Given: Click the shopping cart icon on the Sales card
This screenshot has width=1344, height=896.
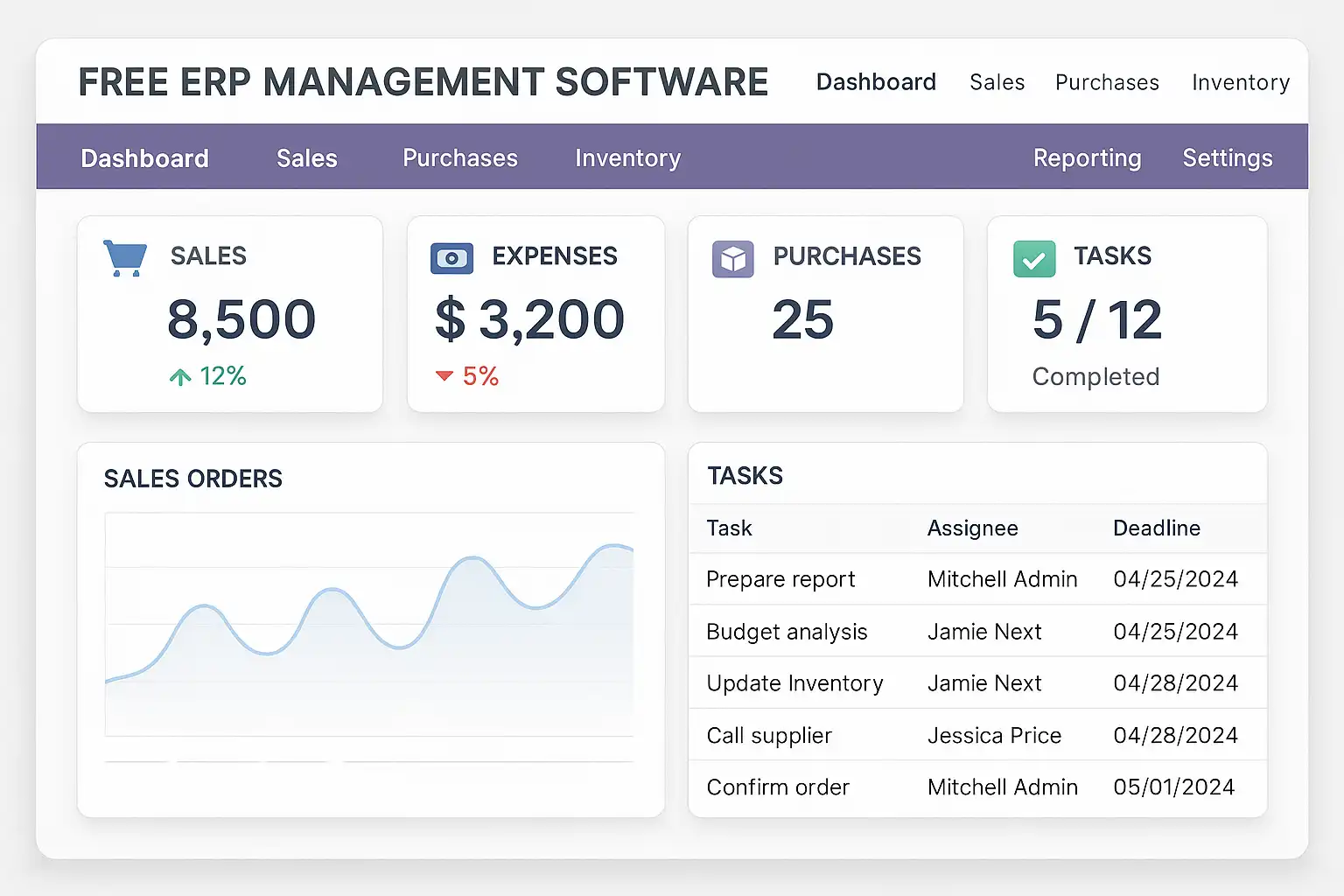Looking at the screenshot, I should point(125,258).
